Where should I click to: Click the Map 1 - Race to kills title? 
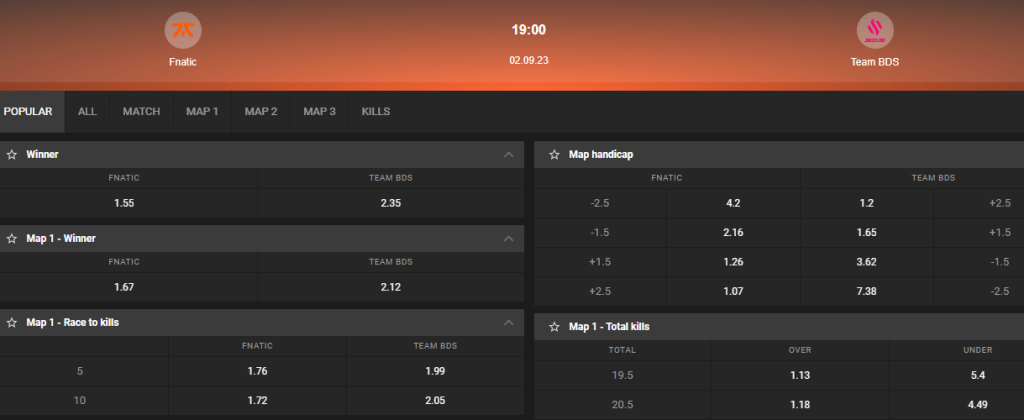point(72,323)
